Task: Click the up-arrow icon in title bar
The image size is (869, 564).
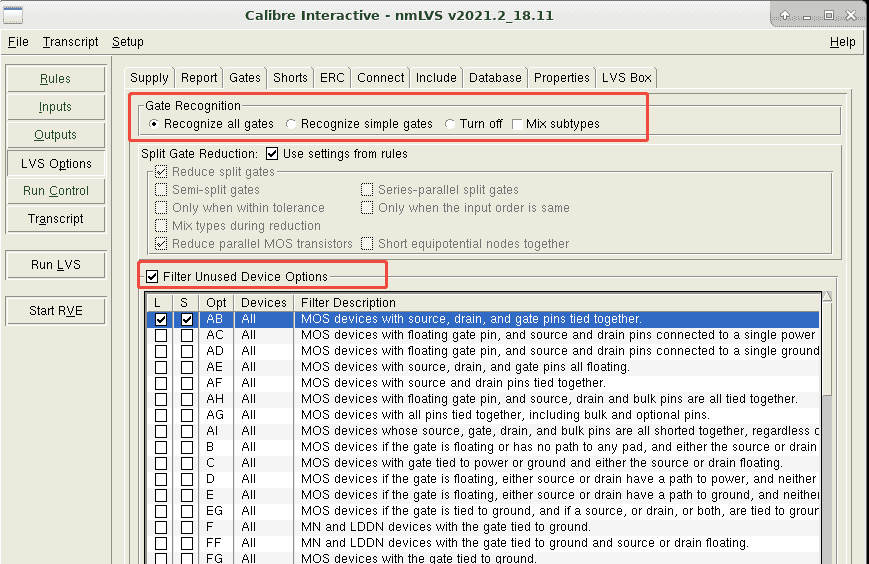Action: 786,15
